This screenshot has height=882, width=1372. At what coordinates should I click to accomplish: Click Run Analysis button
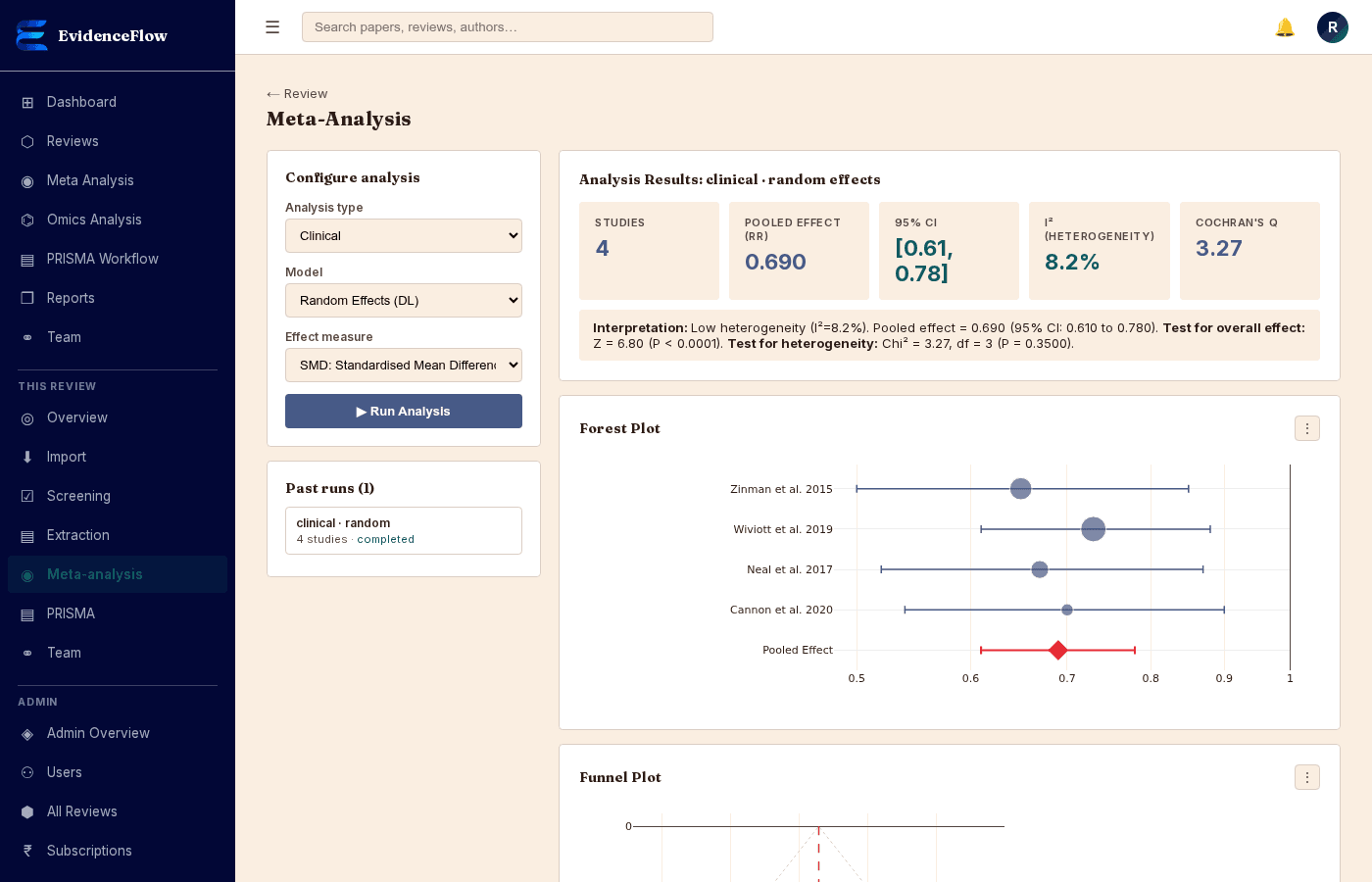click(x=404, y=412)
